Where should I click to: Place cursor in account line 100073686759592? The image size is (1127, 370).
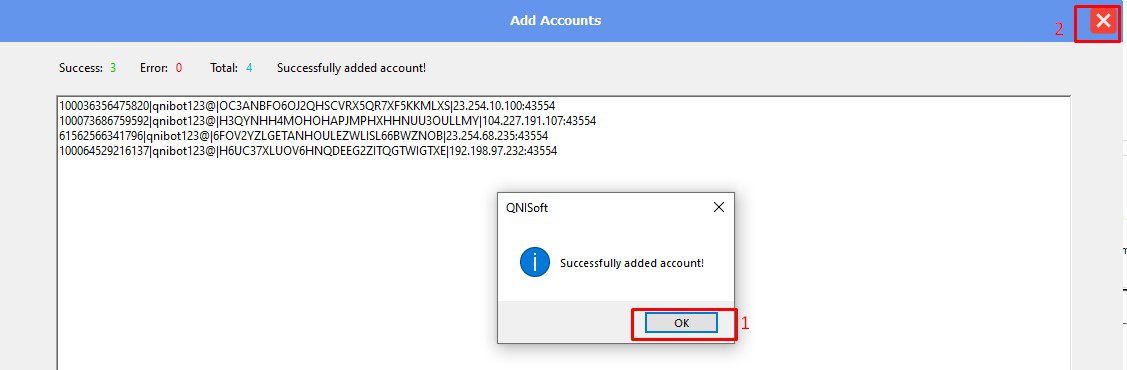coord(327,121)
